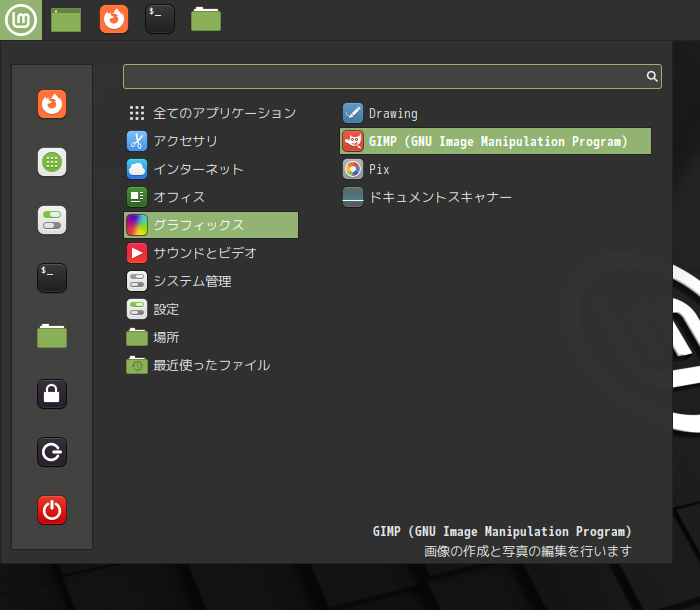This screenshot has width=700, height=610.
Task: Click the Pix app icon
Action: coord(353,169)
